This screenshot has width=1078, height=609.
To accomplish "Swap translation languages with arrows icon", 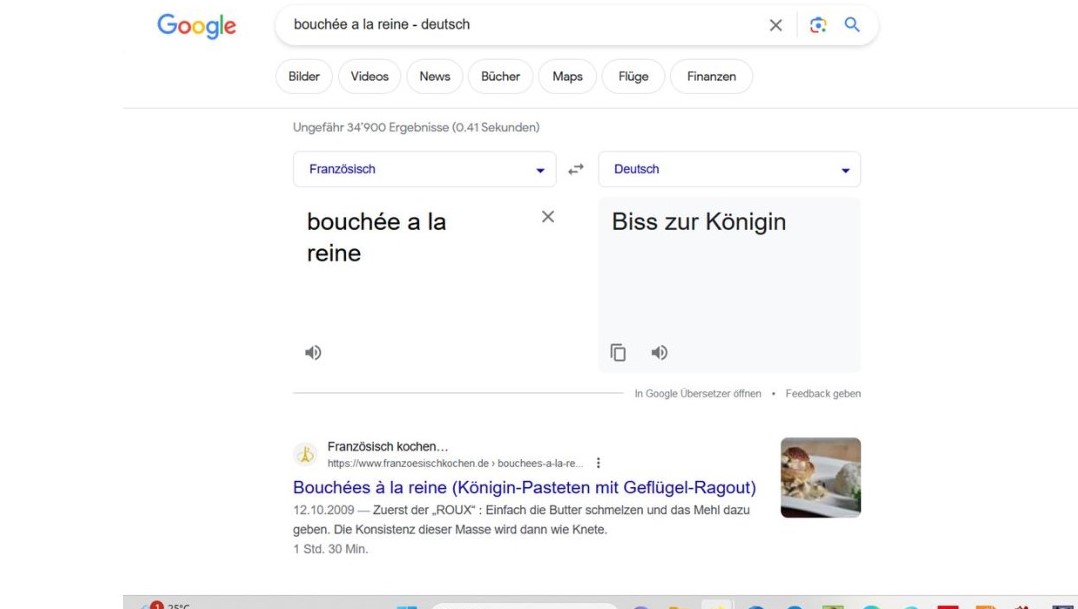I will (x=576, y=170).
